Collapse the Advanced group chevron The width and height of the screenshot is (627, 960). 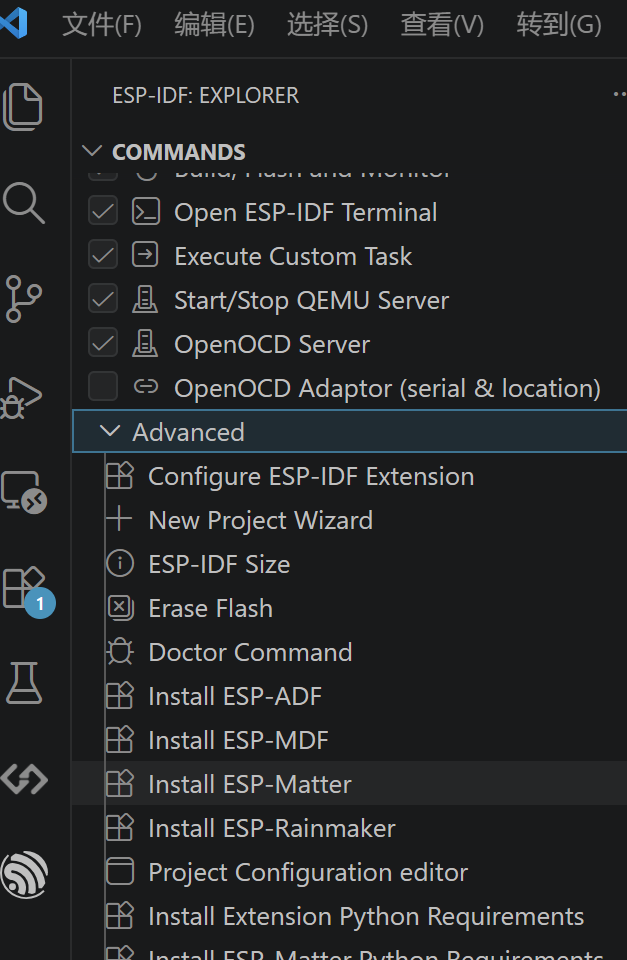pos(110,432)
